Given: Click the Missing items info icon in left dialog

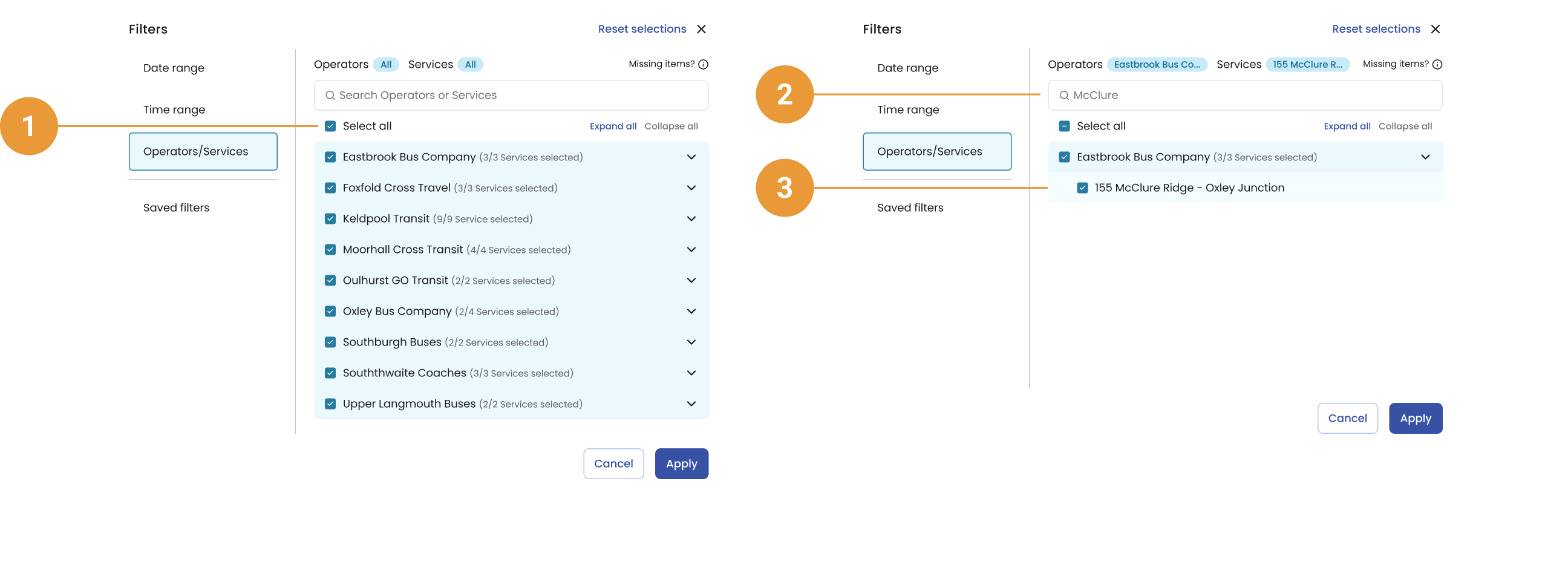Looking at the screenshot, I should click(x=703, y=65).
